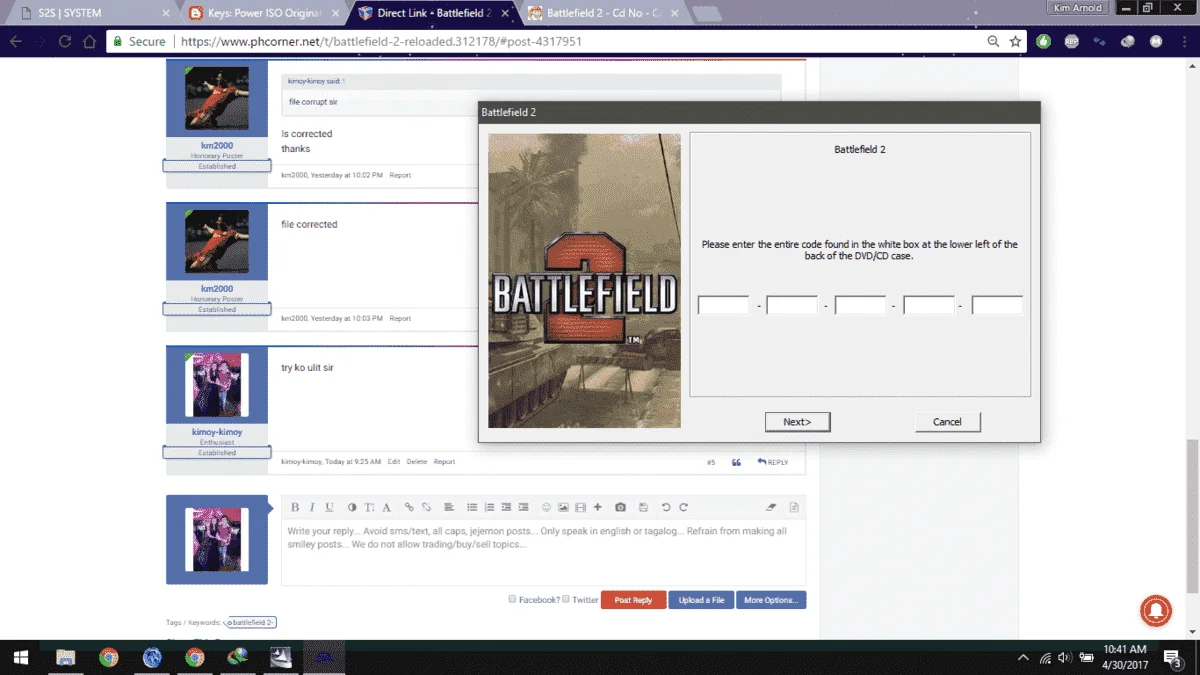This screenshot has height=675, width=1200.
Task: Click km2000 avatar on 'file corrected' post
Action: coord(217,242)
